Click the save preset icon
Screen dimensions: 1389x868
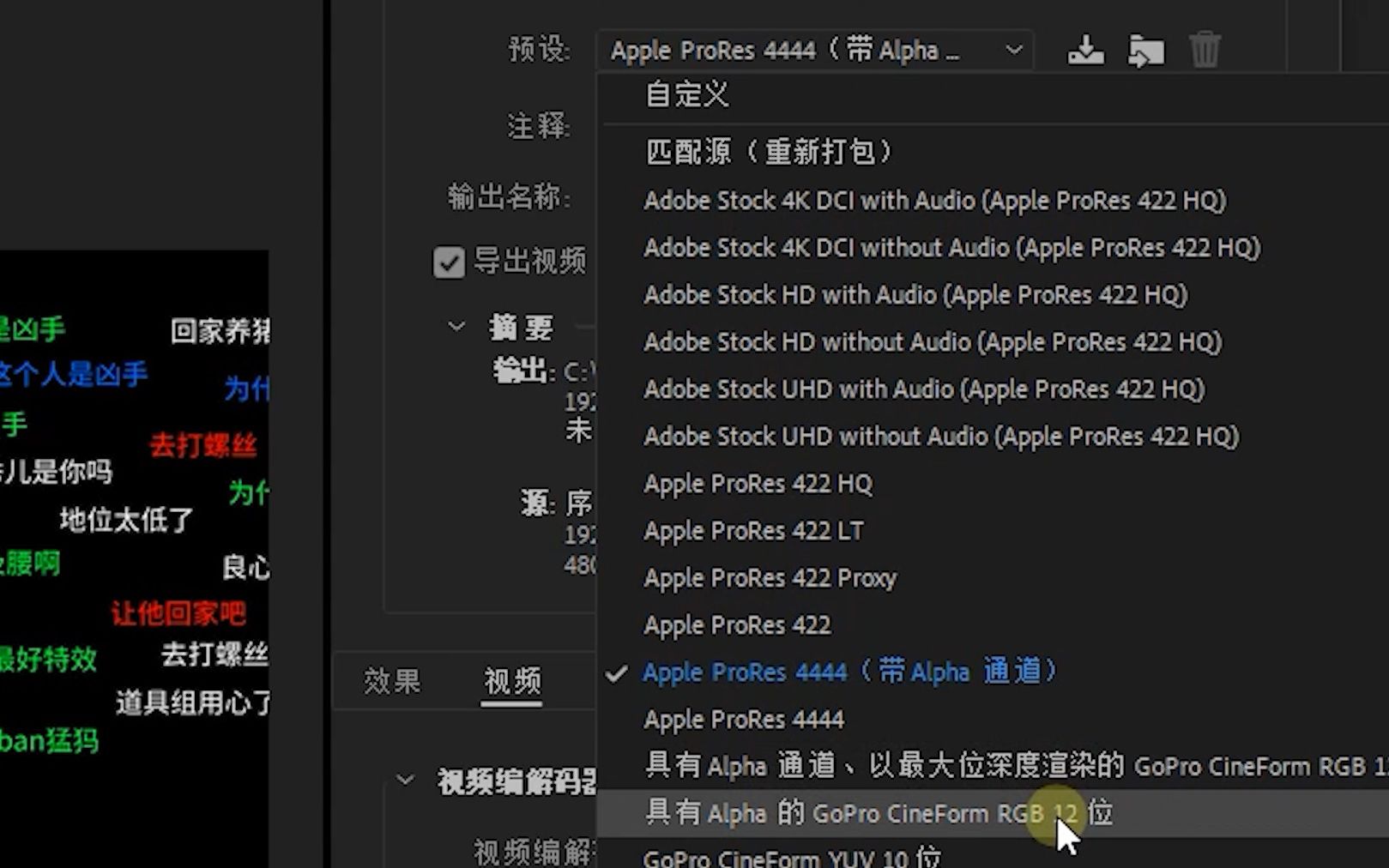[x=1085, y=50]
